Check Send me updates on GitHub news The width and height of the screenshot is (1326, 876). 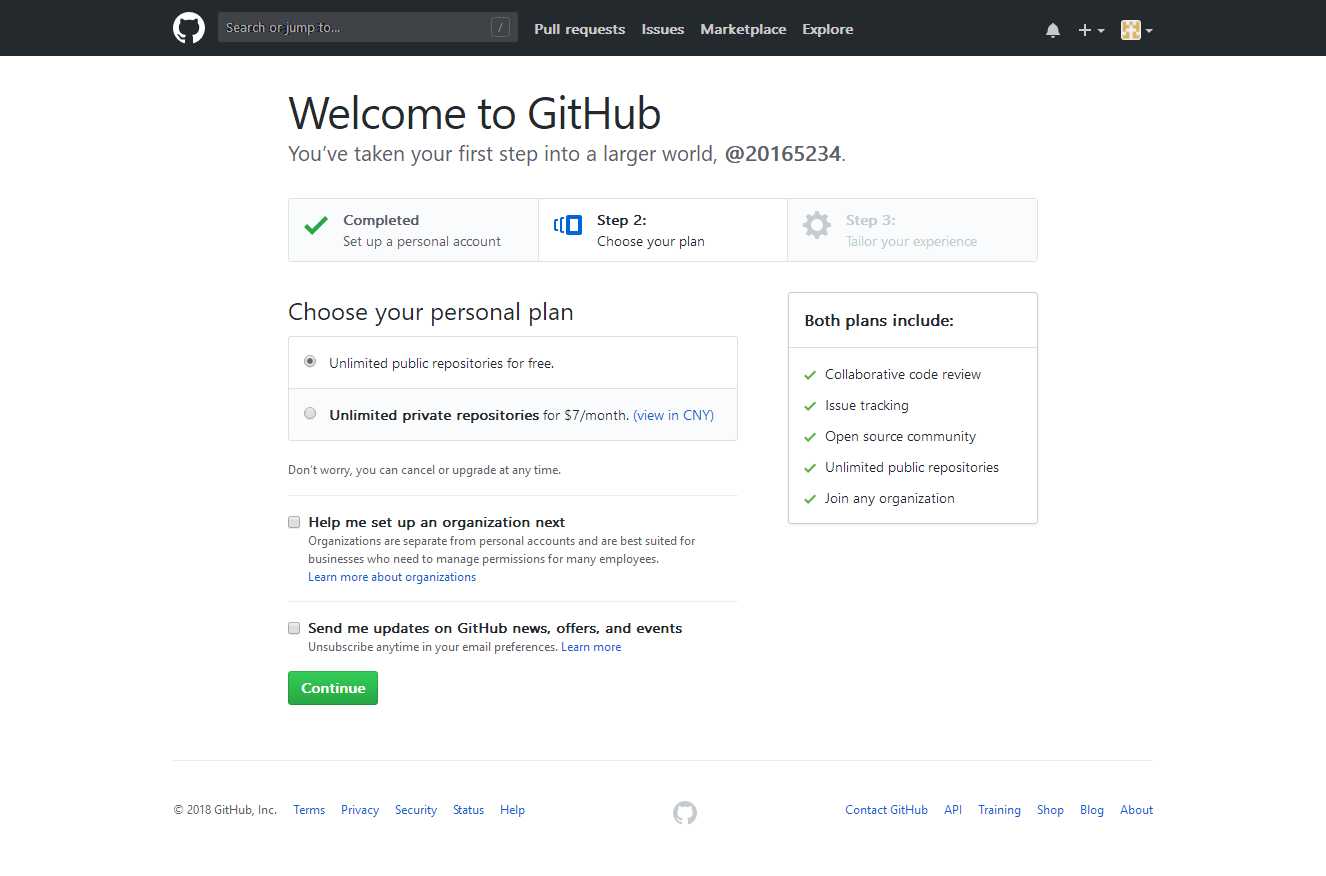coord(294,628)
